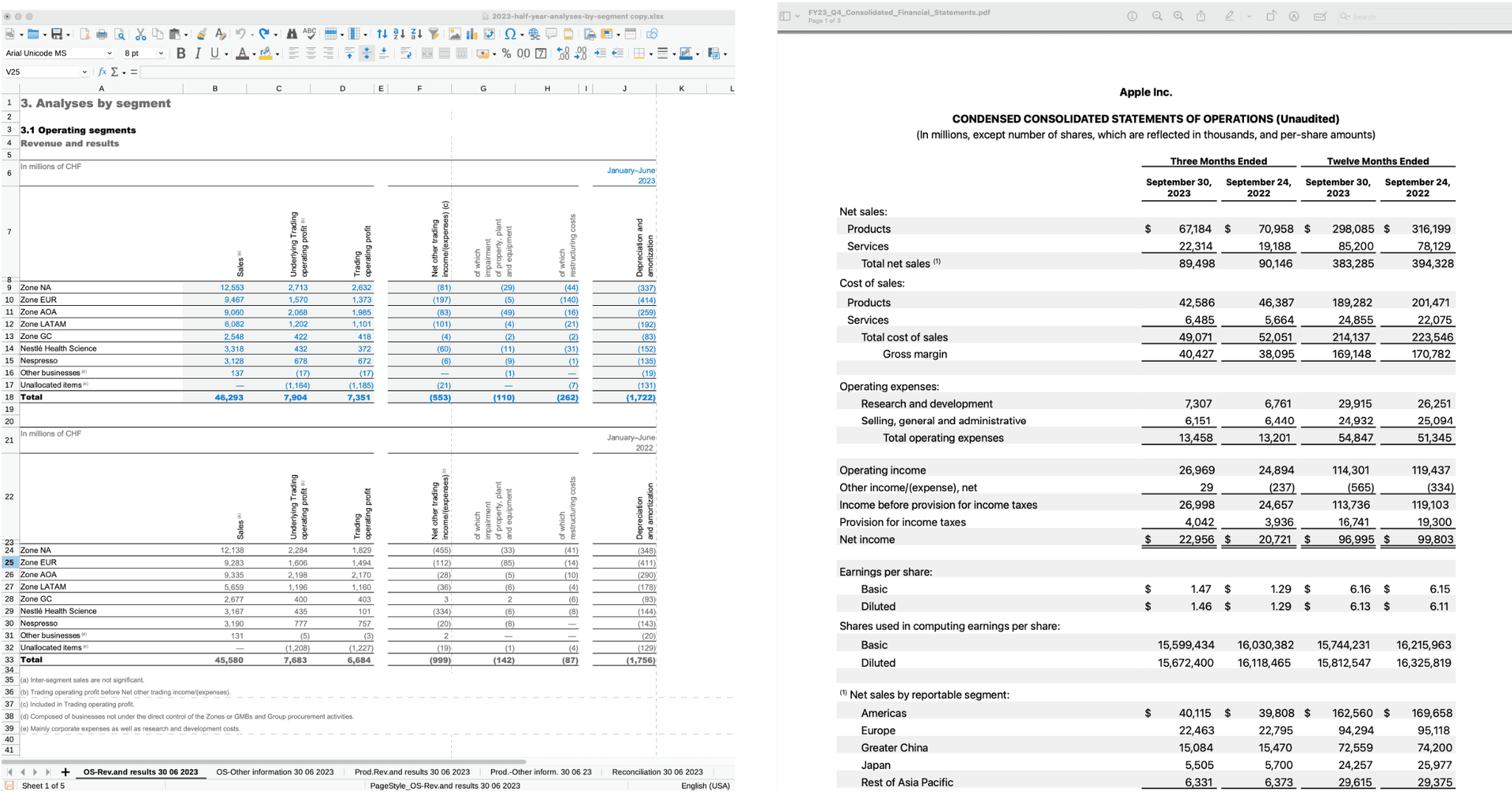This screenshot has width=1512, height=797.
Task: Toggle Wrap Text option
Action: click(405, 53)
